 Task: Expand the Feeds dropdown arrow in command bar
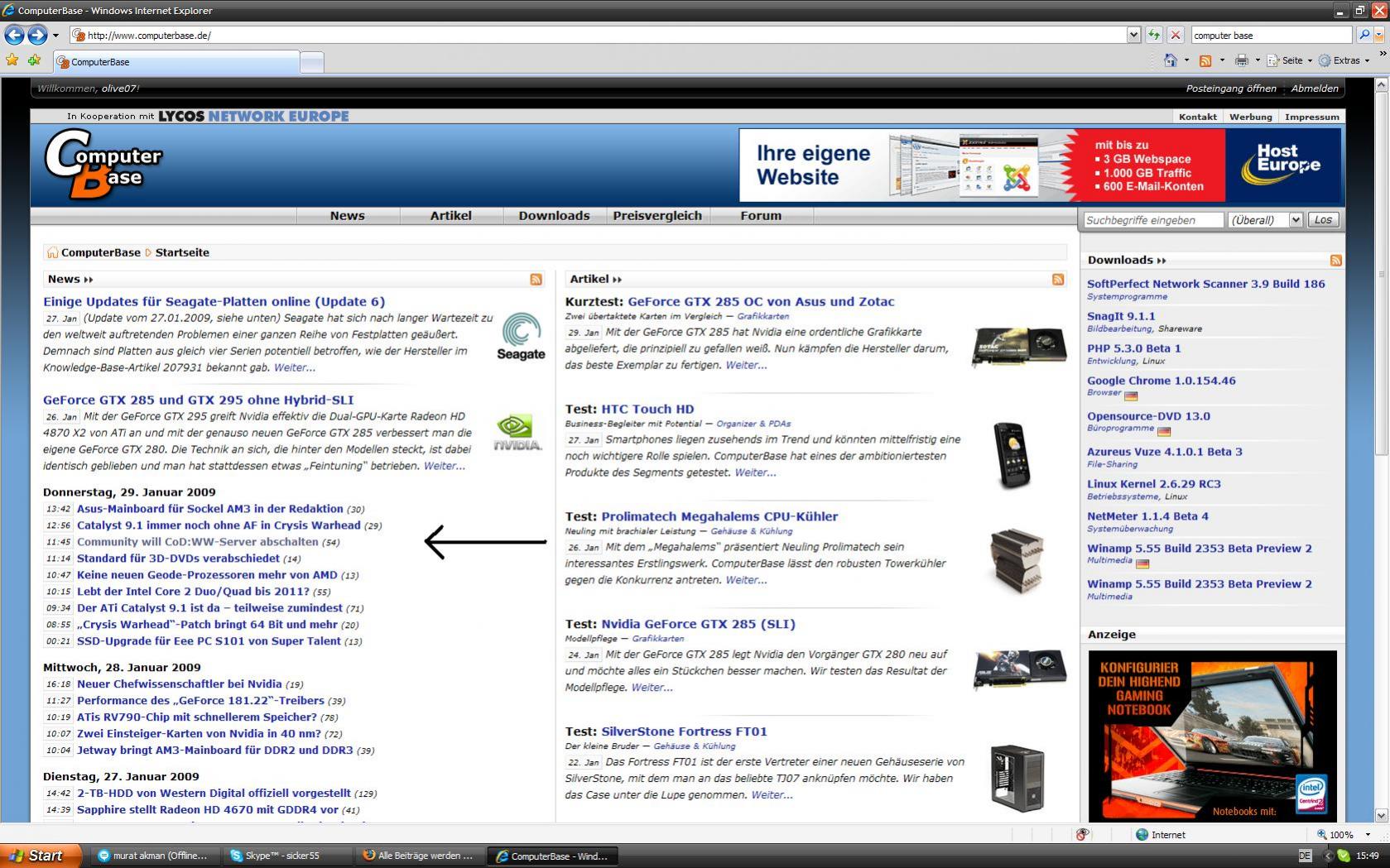[x=1222, y=60]
